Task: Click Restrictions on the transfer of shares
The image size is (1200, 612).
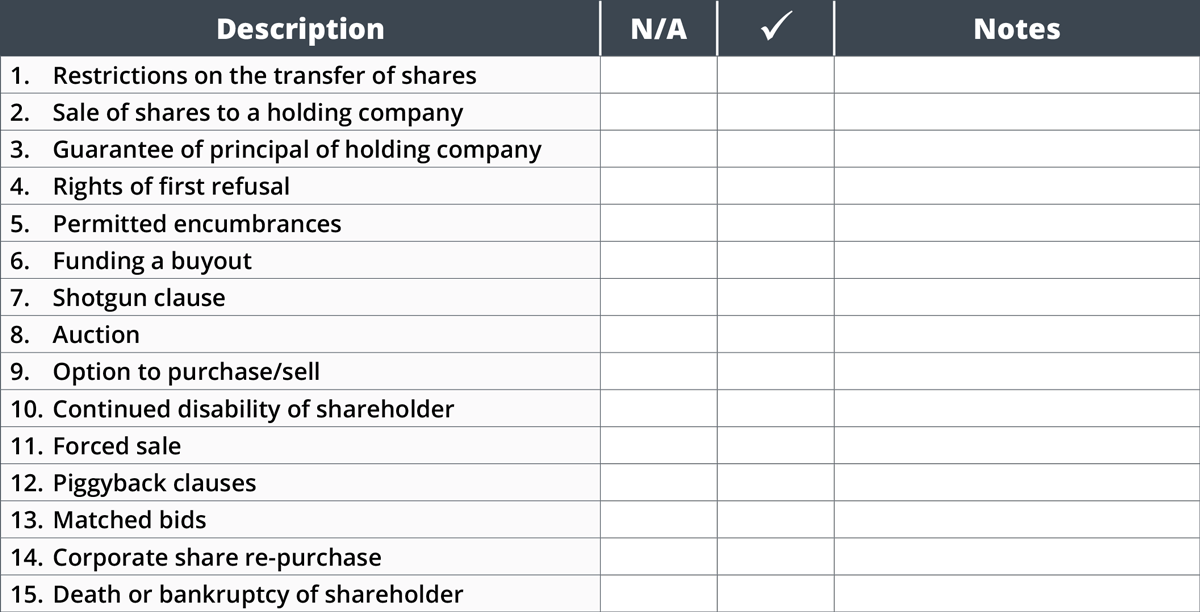Action: tap(264, 75)
